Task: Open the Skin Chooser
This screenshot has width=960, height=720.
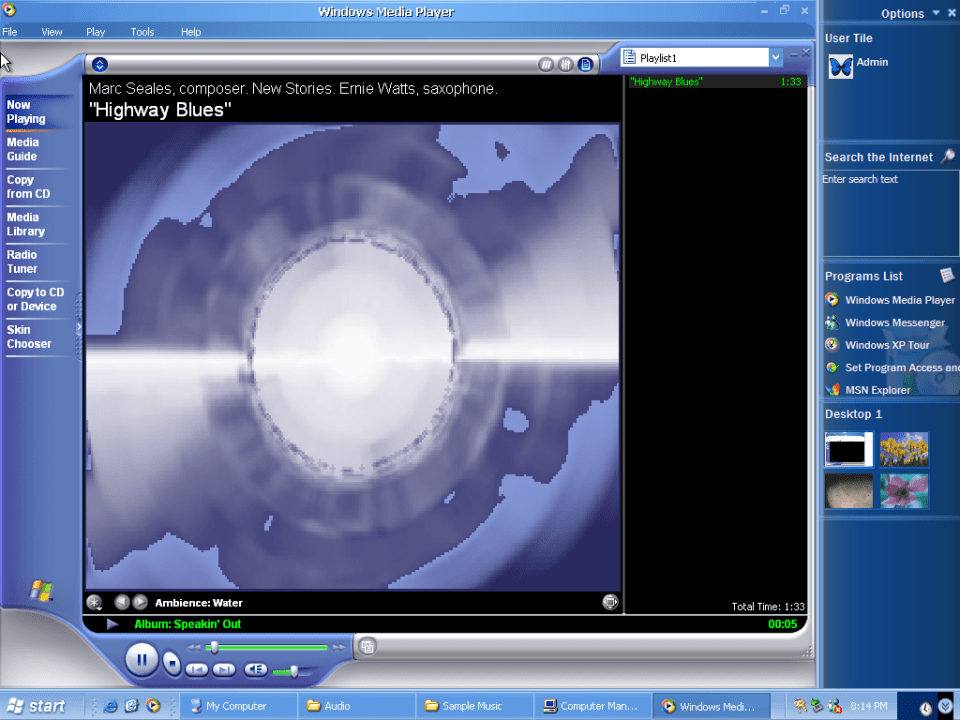Action: coord(29,336)
